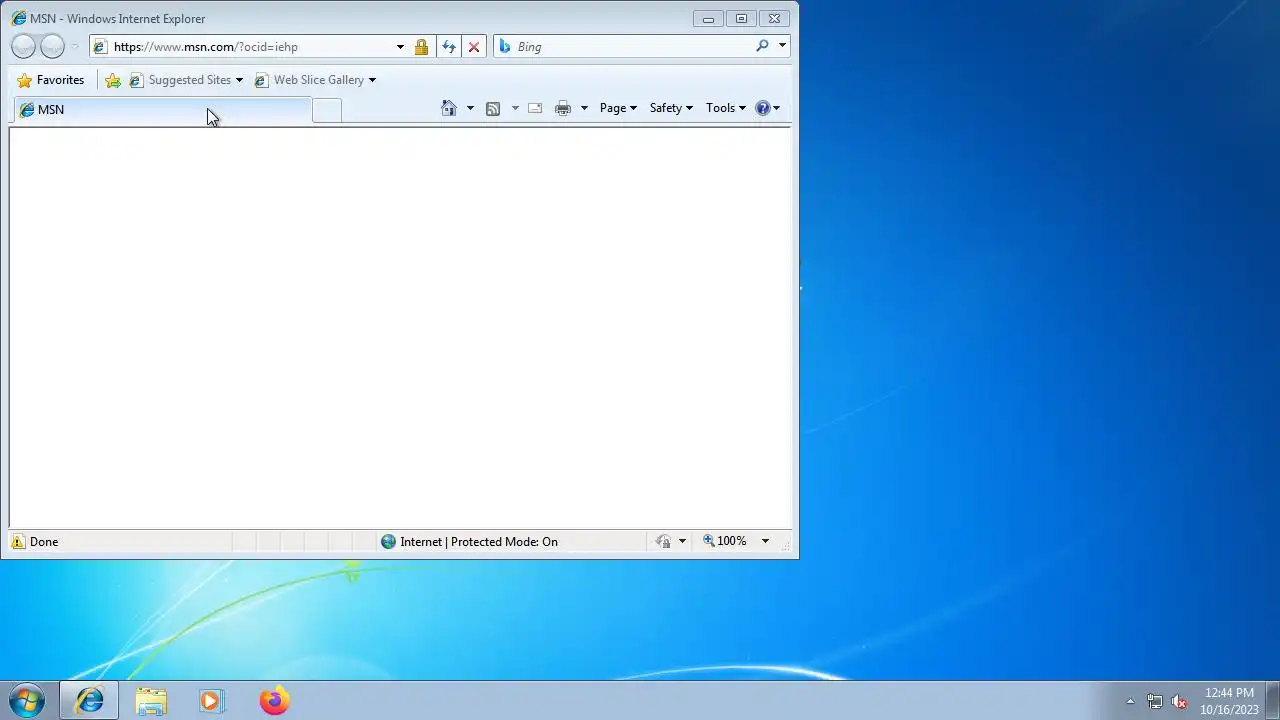This screenshot has width=1280, height=720.
Task: Click the Show desktop button
Action: pyautogui.click(x=1272, y=701)
